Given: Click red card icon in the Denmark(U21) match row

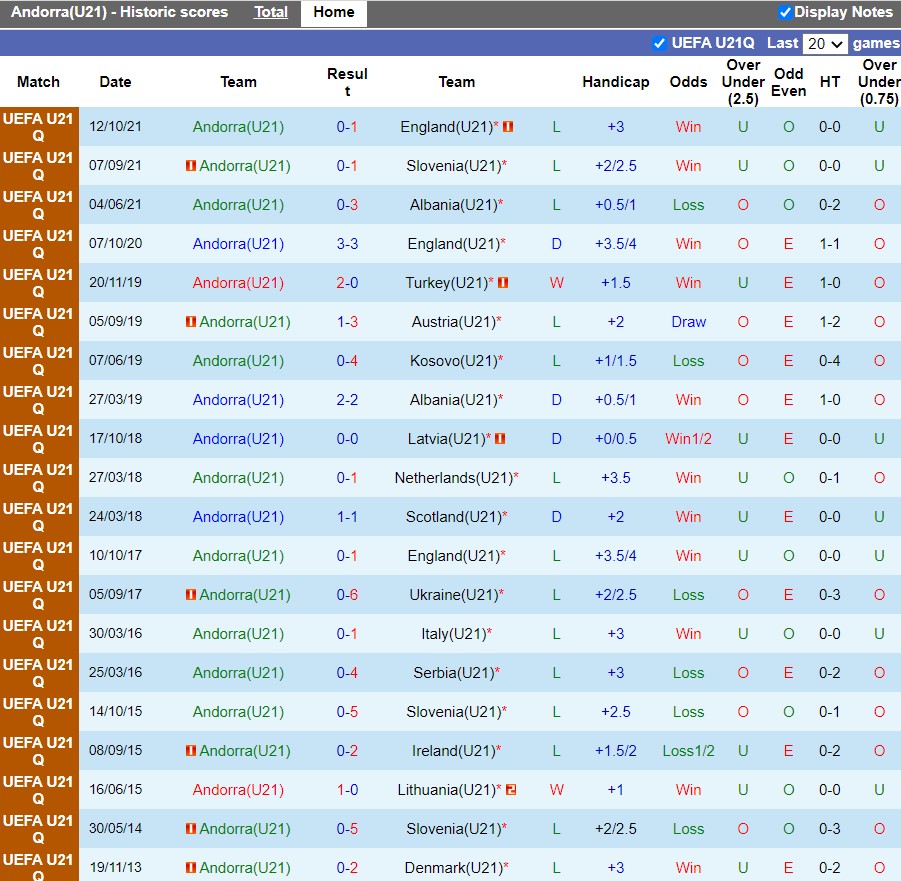Looking at the screenshot, I should pyautogui.click(x=191, y=868).
